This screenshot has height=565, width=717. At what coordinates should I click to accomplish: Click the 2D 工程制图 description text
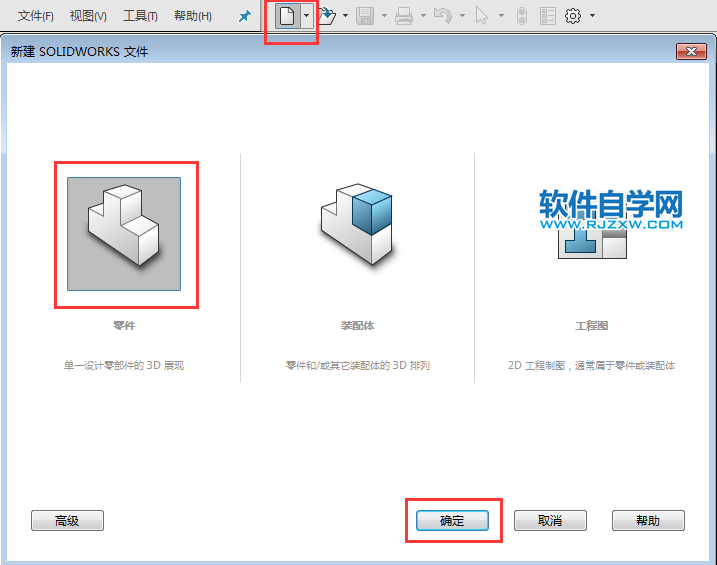point(592,365)
